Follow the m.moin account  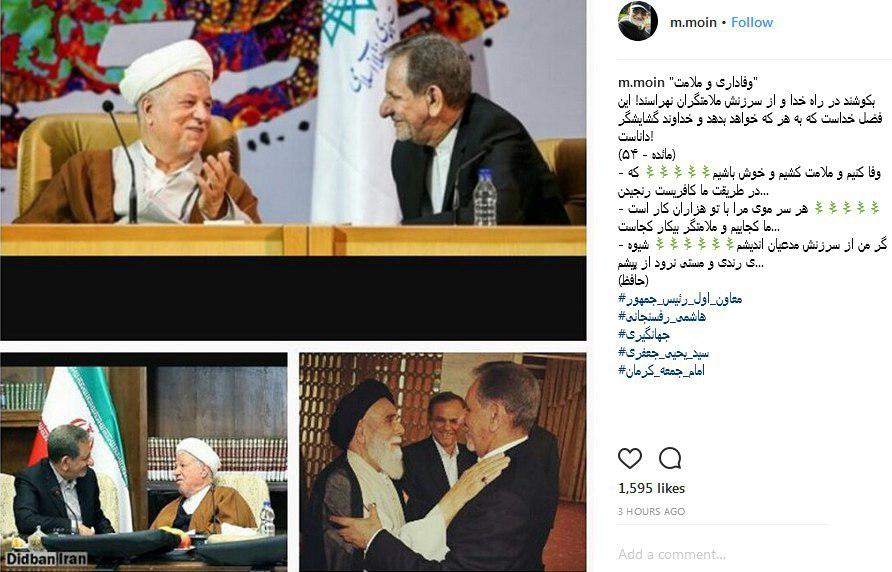[x=751, y=22]
